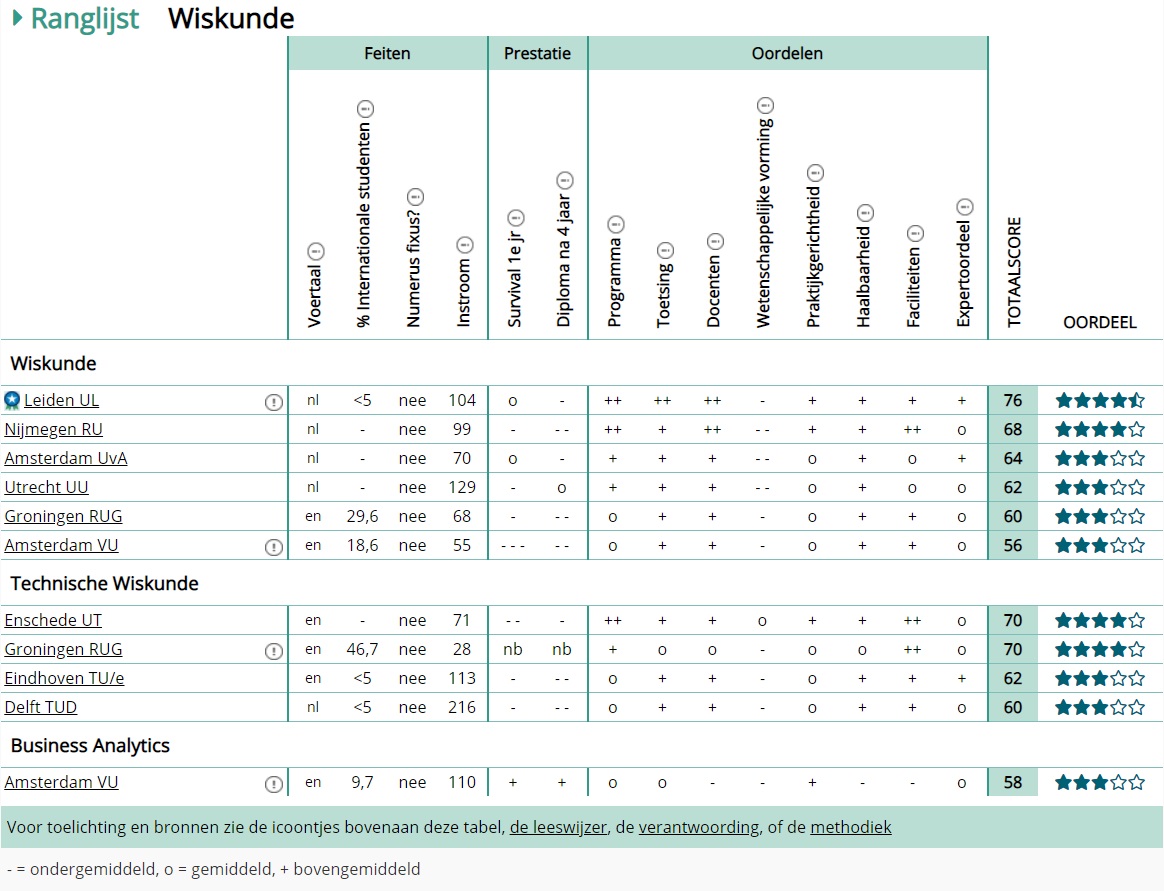This screenshot has height=891, width=1164.
Task: Open the Eindhoven TU/e link
Action: (64, 678)
